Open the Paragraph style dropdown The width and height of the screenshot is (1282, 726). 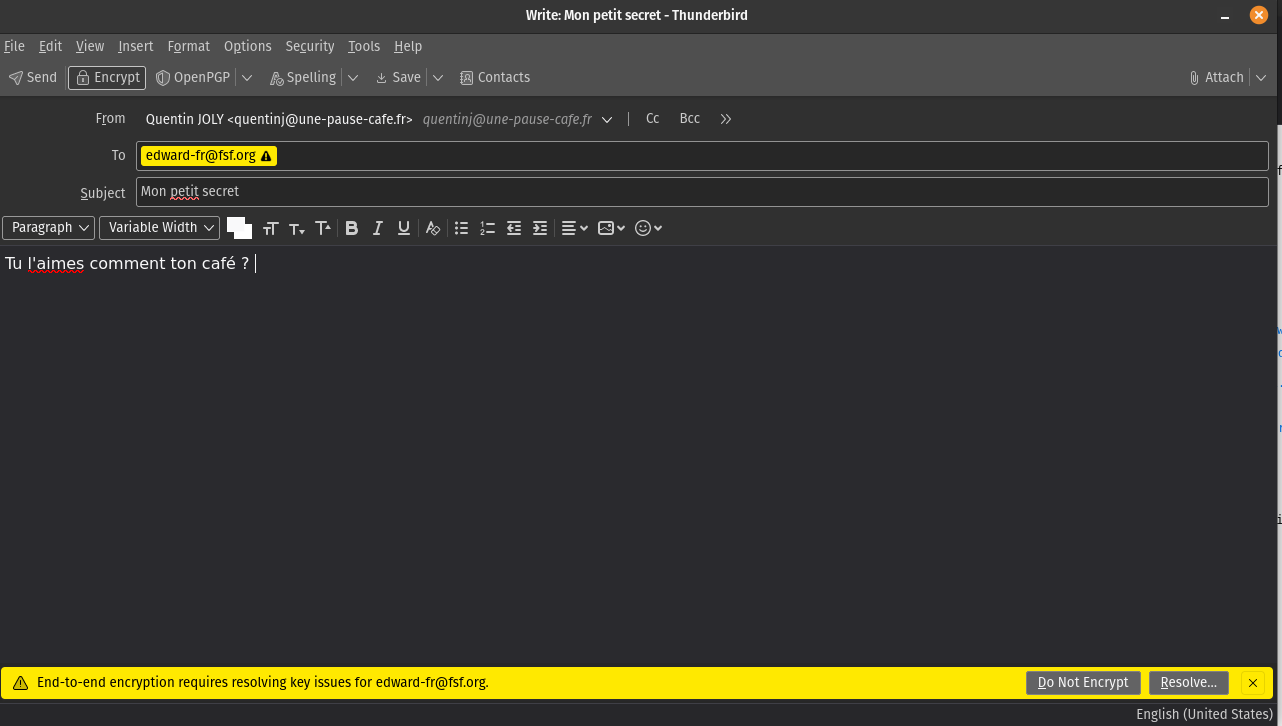(48, 228)
